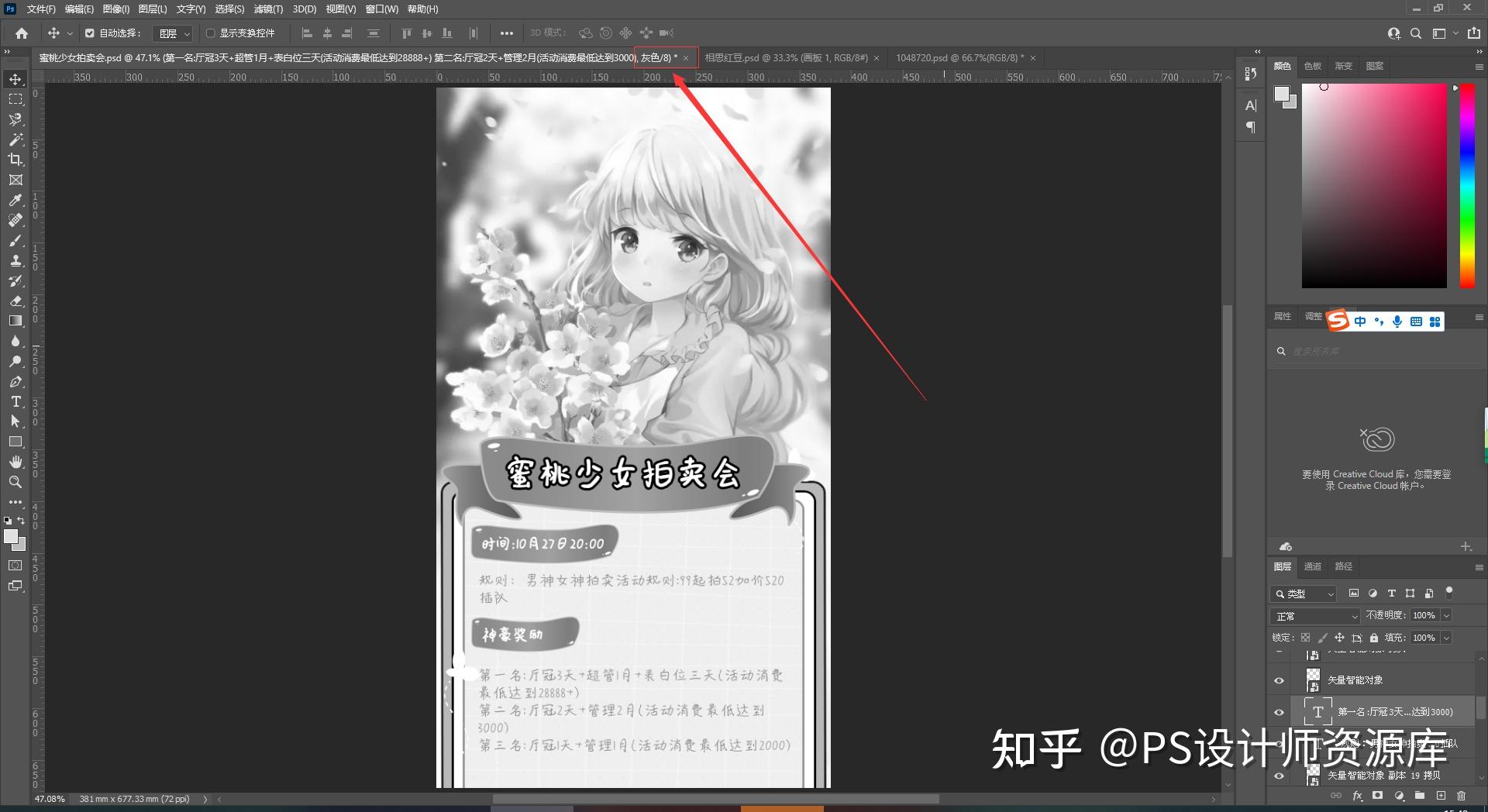Open the Move tool preset dropdown arrow
1488x812 pixels.
pos(70,33)
